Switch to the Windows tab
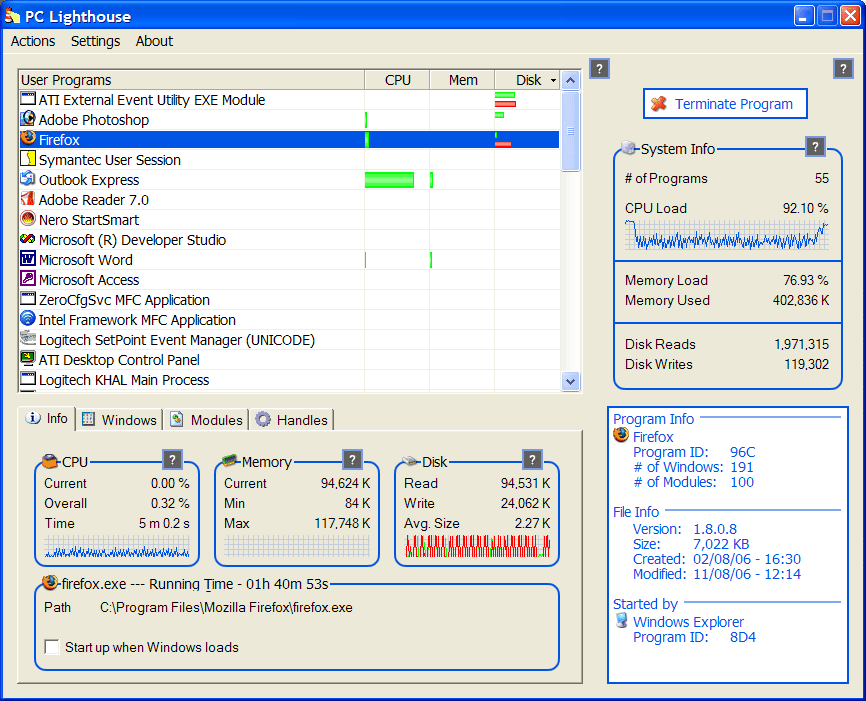The width and height of the screenshot is (866, 701). pyautogui.click(x=119, y=420)
